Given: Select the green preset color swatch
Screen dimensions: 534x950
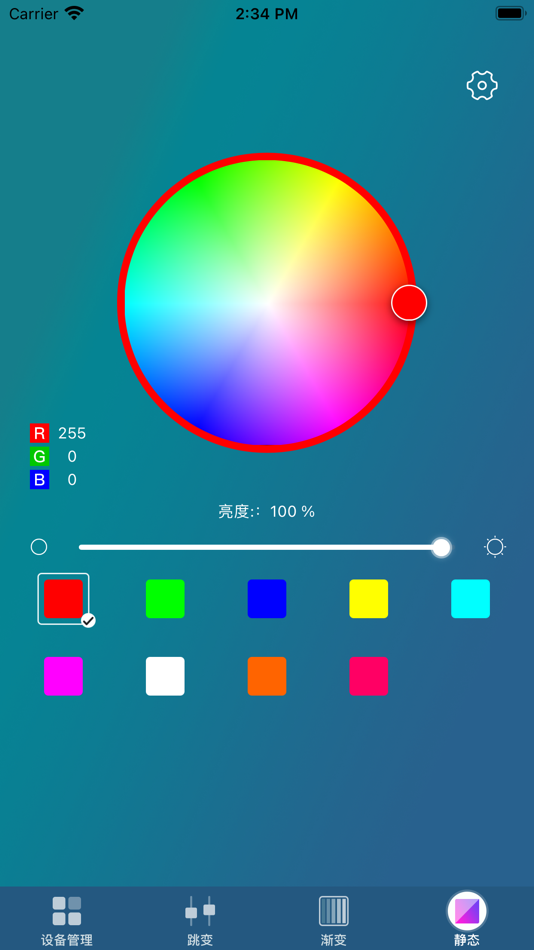Looking at the screenshot, I should click(x=165, y=599).
